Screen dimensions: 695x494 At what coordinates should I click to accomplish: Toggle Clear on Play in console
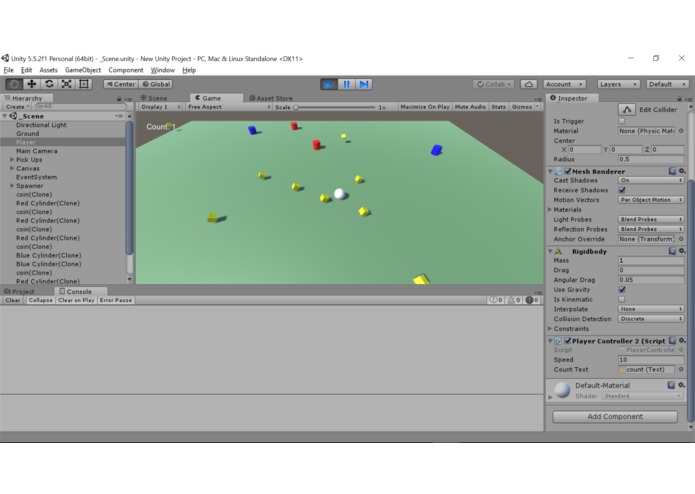tap(76, 300)
